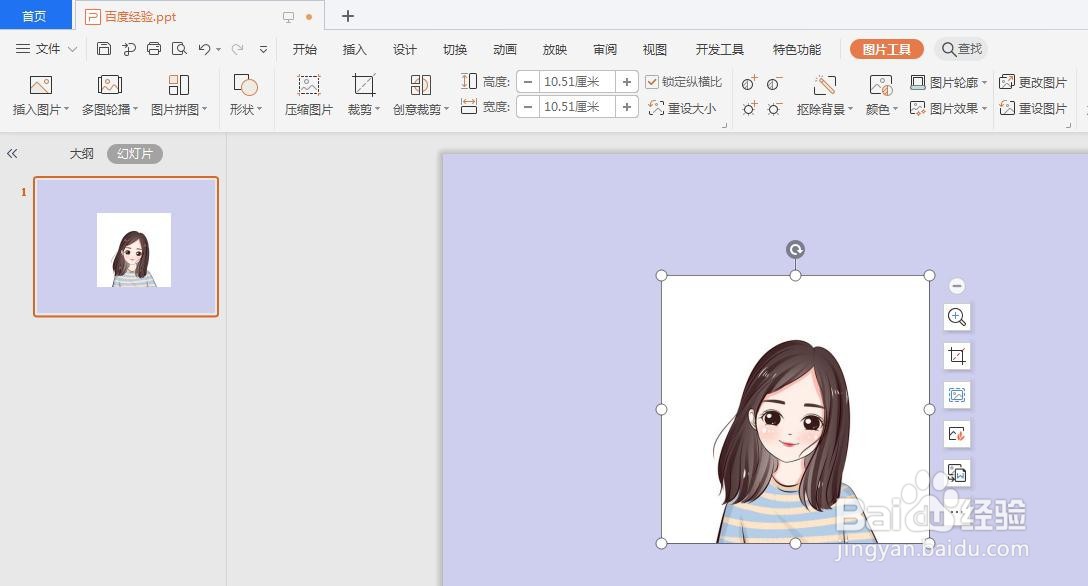The height and width of the screenshot is (586, 1088).
Task: Select slide 1 thumbnail in the panel
Action: click(x=126, y=247)
